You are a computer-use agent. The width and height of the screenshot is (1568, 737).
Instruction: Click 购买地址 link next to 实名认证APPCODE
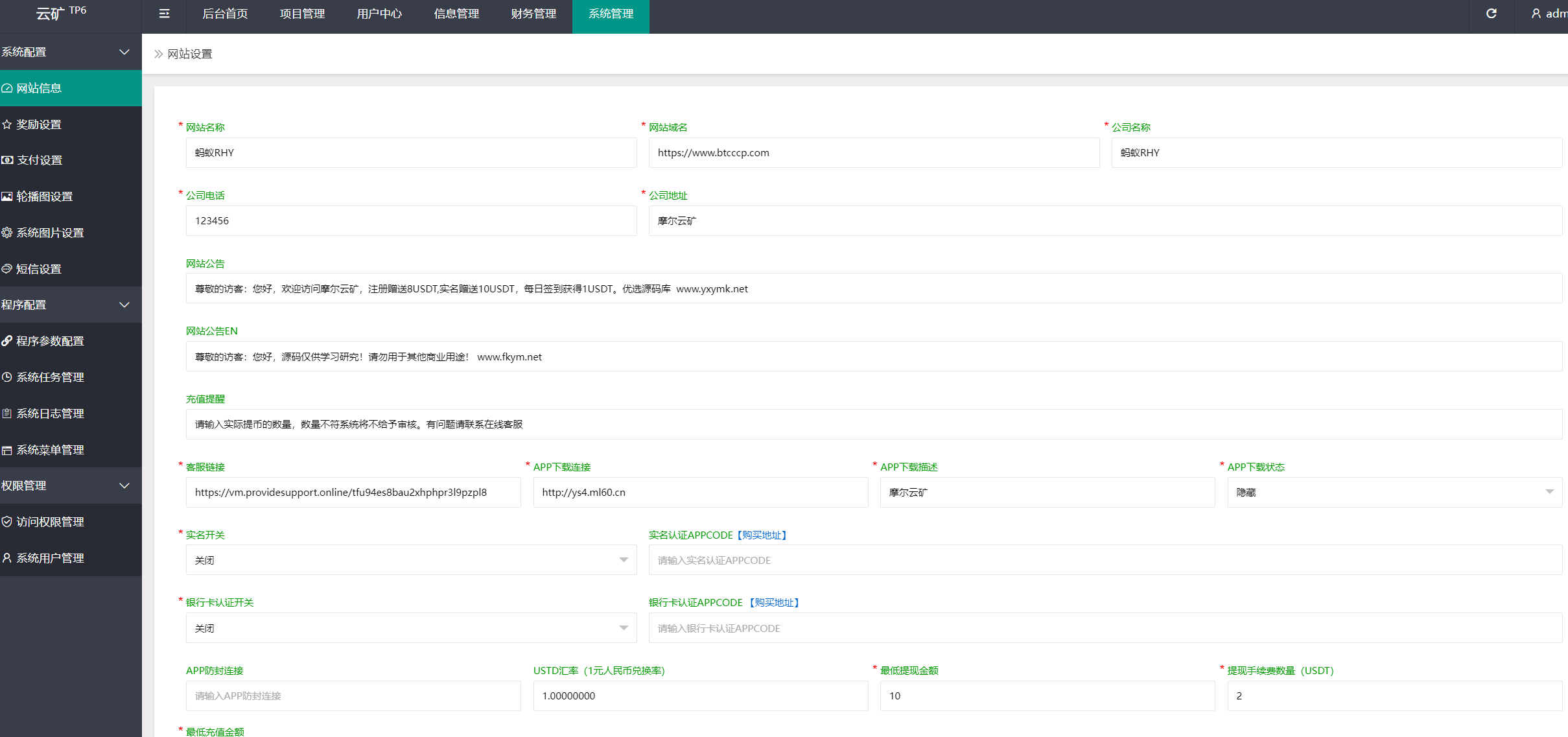point(762,535)
